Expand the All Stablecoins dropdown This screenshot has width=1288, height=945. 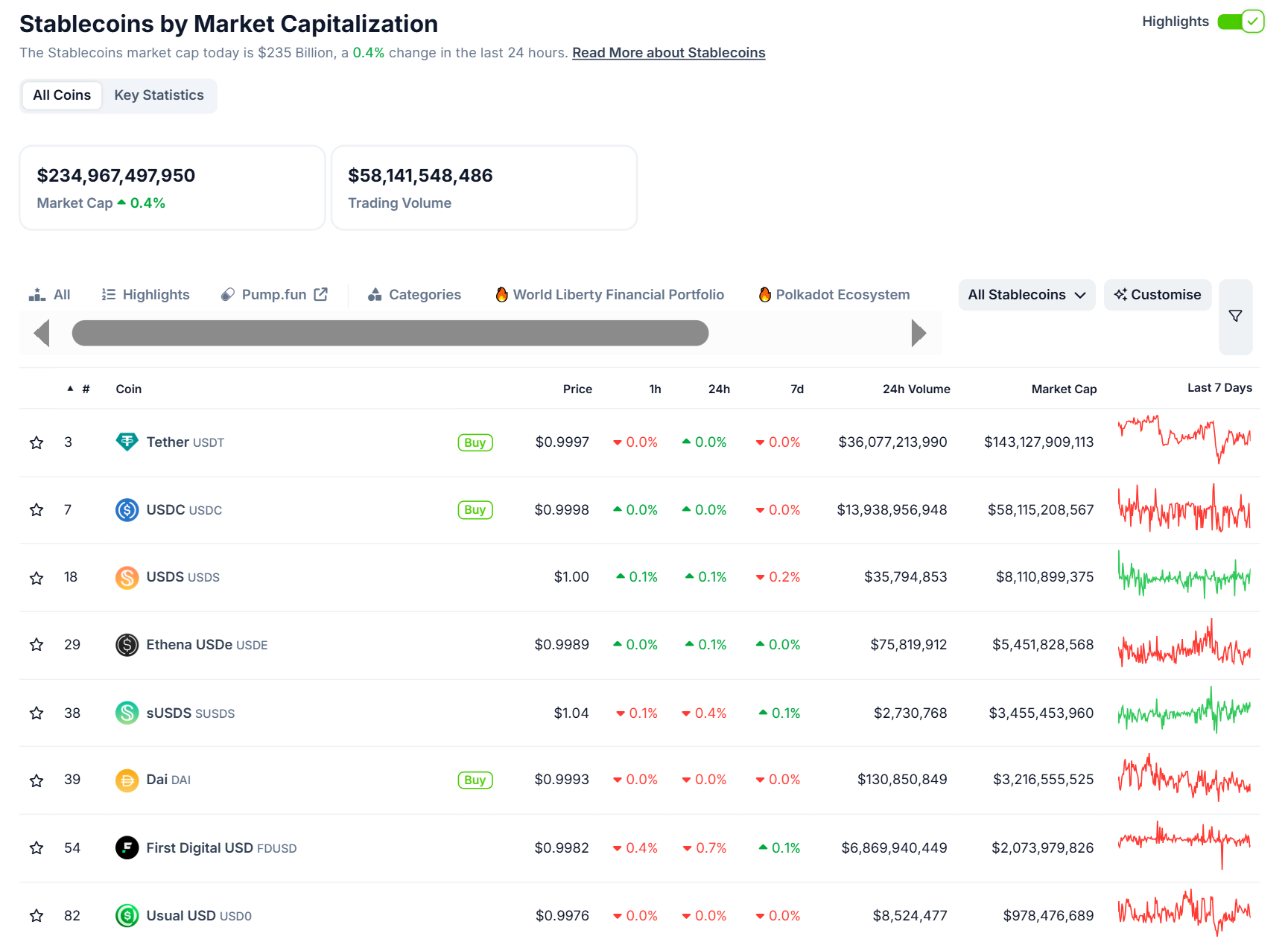click(x=1027, y=295)
